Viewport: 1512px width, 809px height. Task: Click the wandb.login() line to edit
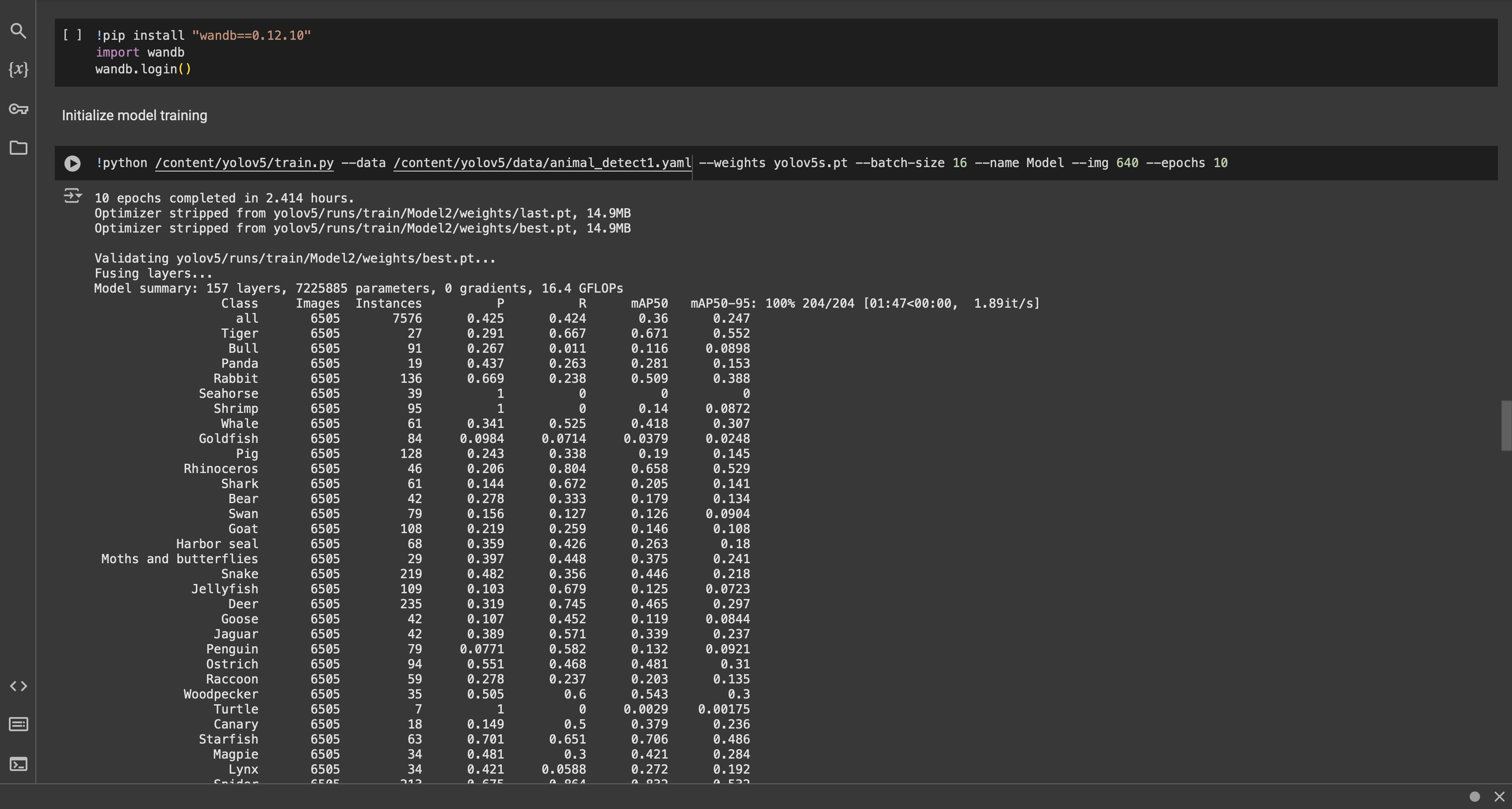click(143, 69)
